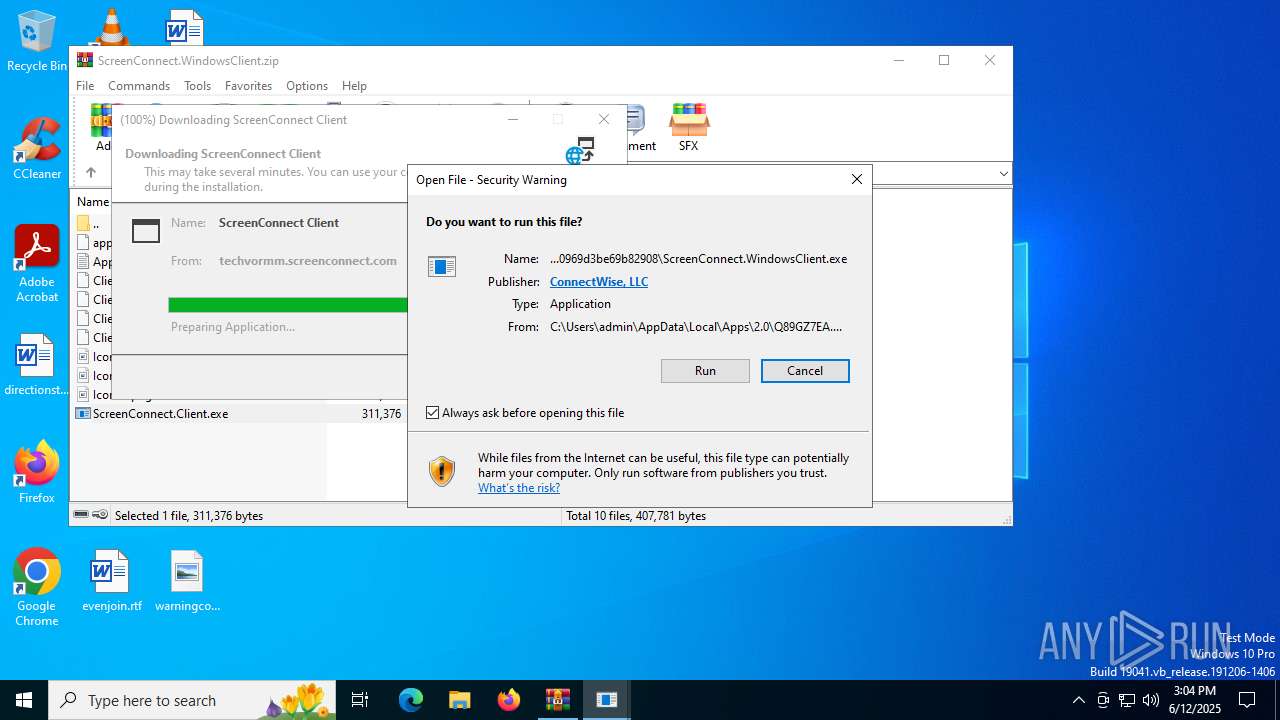Screen dimensions: 1280x720
Task: Click the ScreenConnect window icon in download dialog
Action: [146, 231]
